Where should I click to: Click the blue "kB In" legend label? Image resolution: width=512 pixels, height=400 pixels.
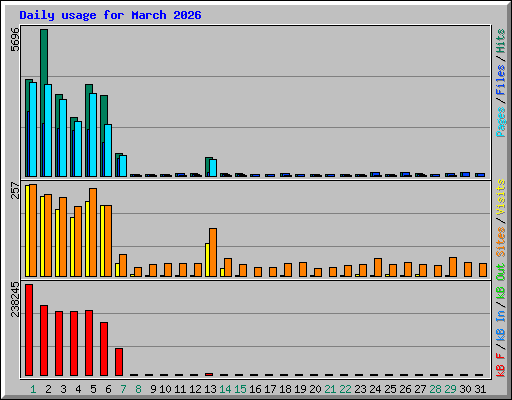coord(500,327)
